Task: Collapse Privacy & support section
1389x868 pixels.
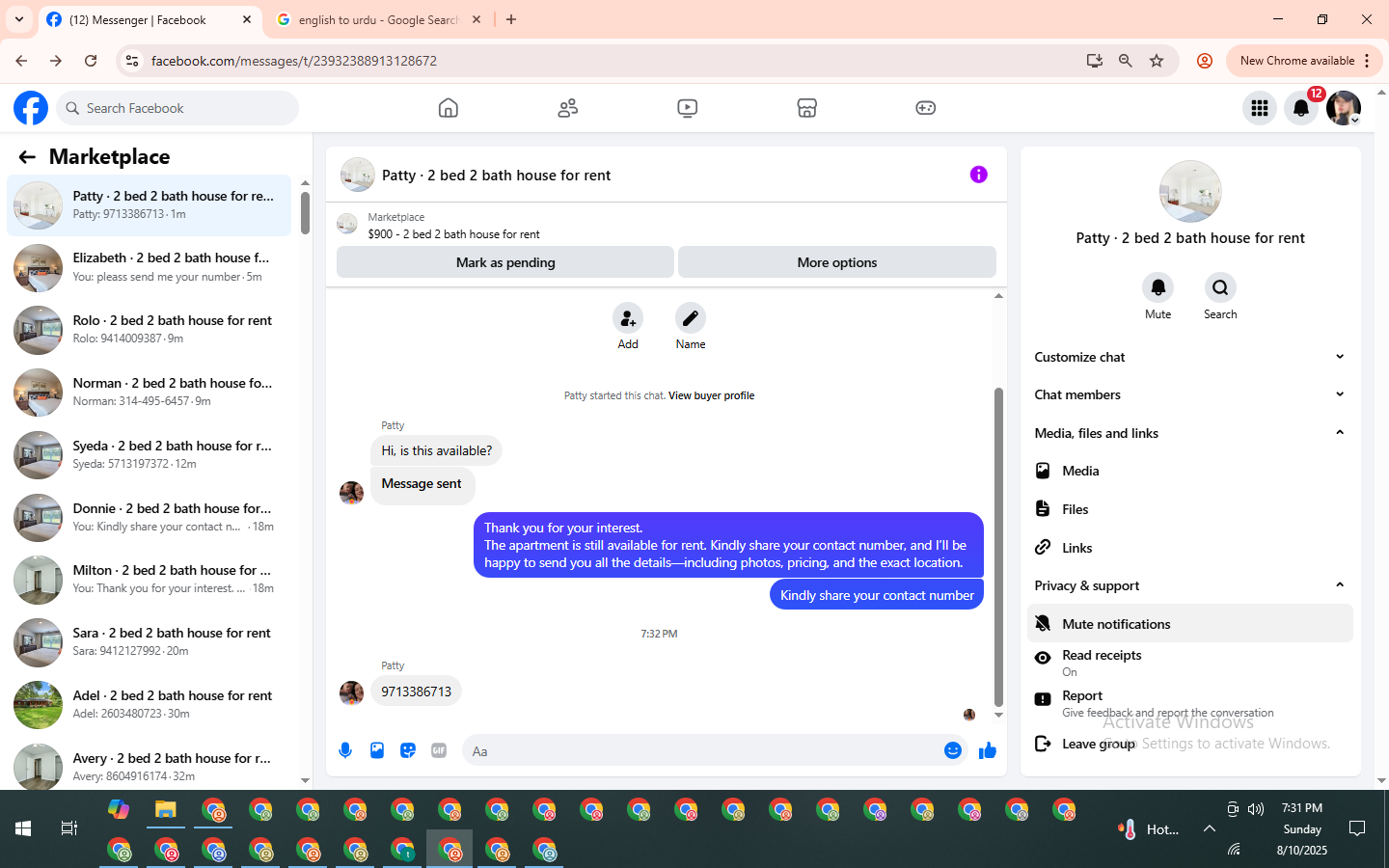Action: pyautogui.click(x=1189, y=585)
